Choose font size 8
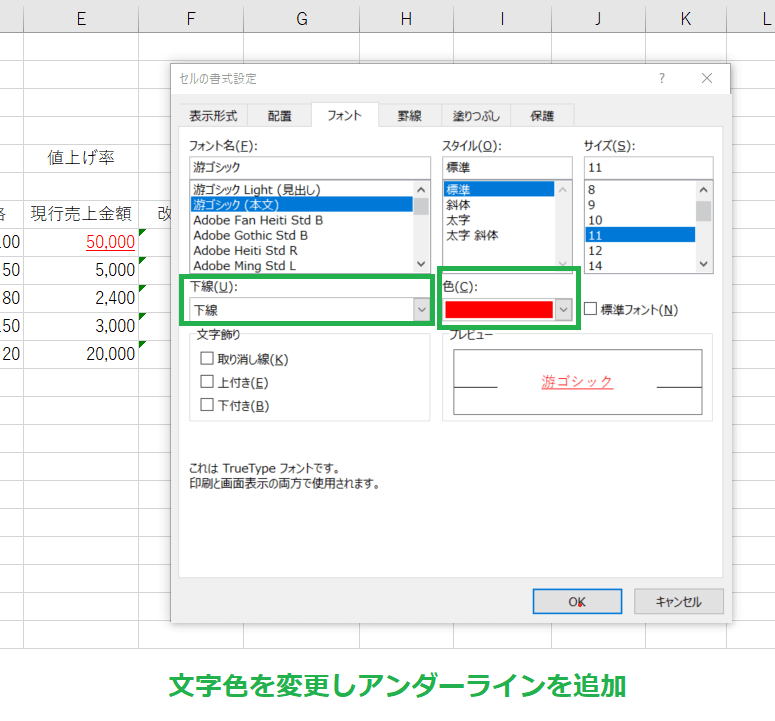Image resolution: width=775 pixels, height=721 pixels. (x=640, y=189)
